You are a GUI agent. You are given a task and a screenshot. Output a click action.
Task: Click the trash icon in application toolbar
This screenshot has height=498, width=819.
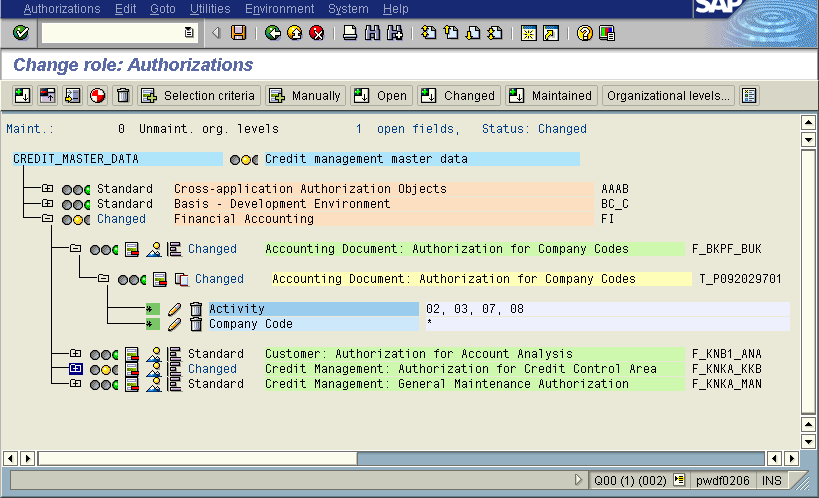tap(123, 96)
